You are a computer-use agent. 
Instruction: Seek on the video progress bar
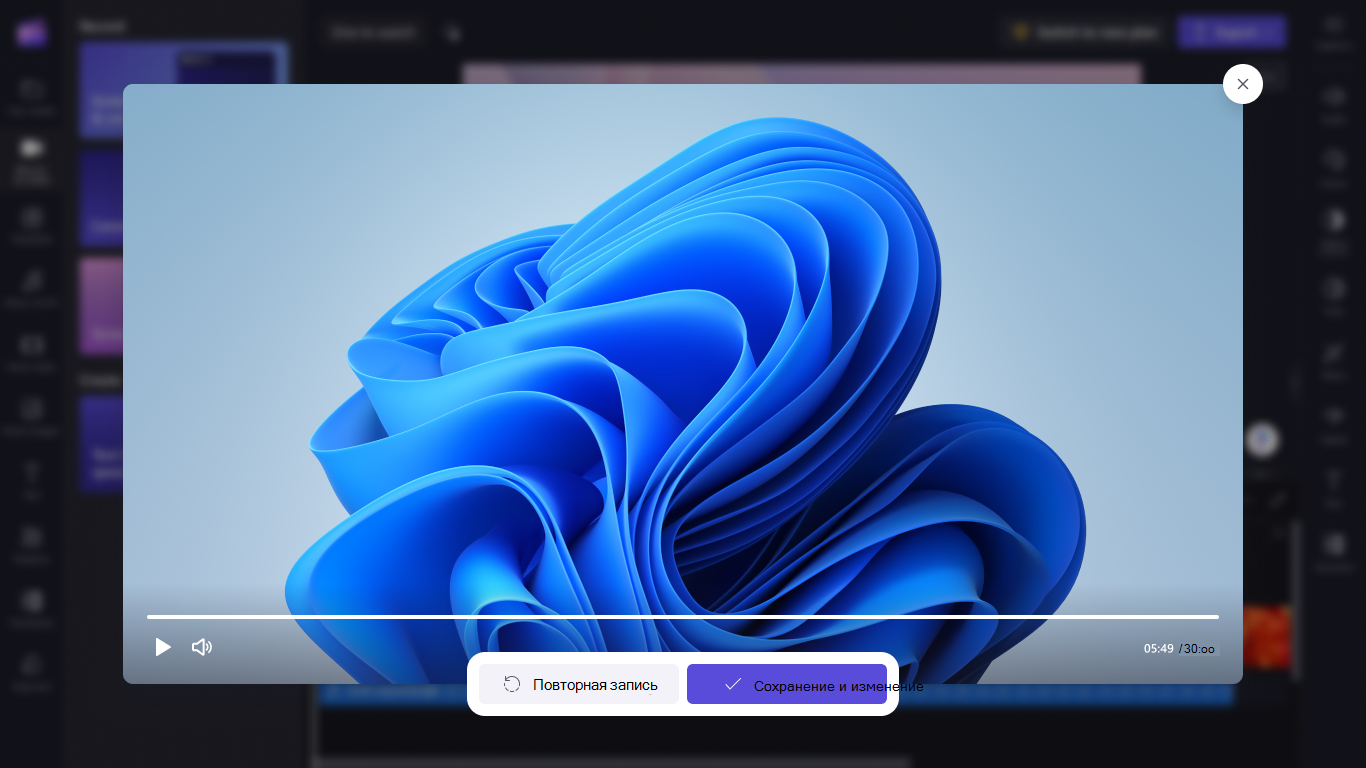[683, 617]
